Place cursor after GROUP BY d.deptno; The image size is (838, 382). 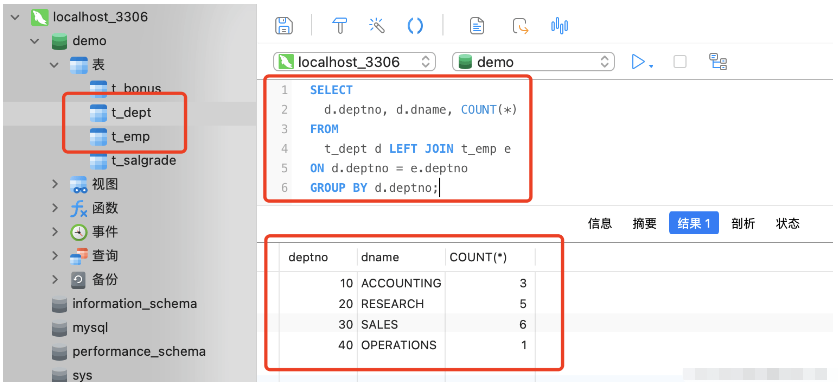(x=439, y=188)
